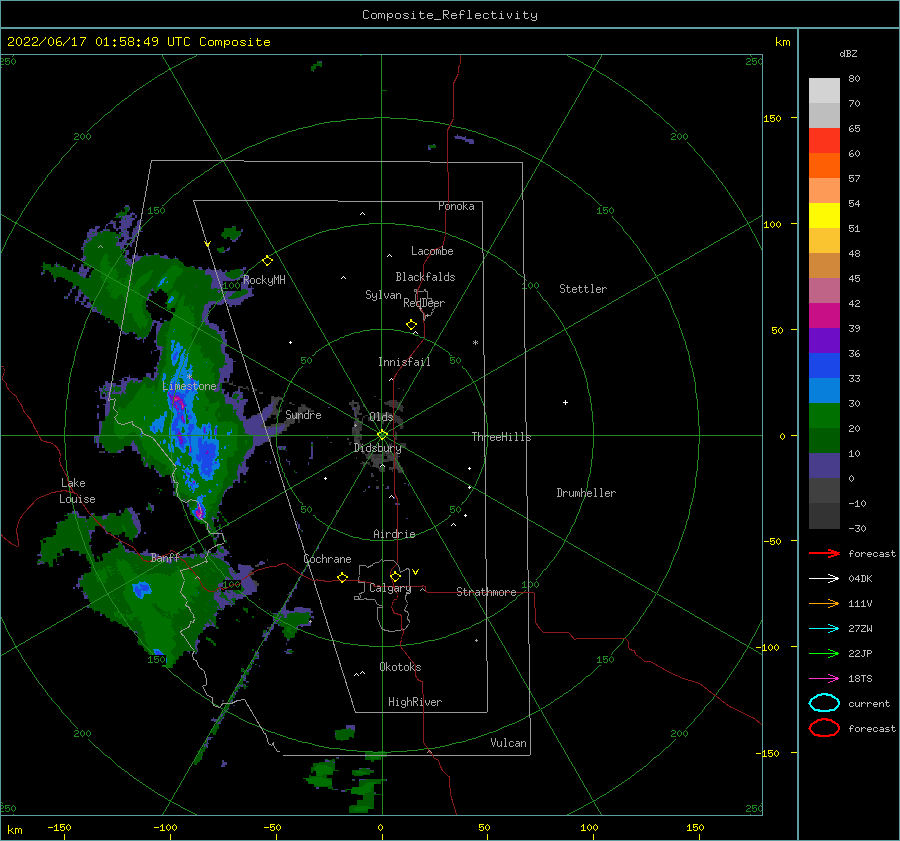
Task: Click the Airdrie label
Action: tap(394, 534)
